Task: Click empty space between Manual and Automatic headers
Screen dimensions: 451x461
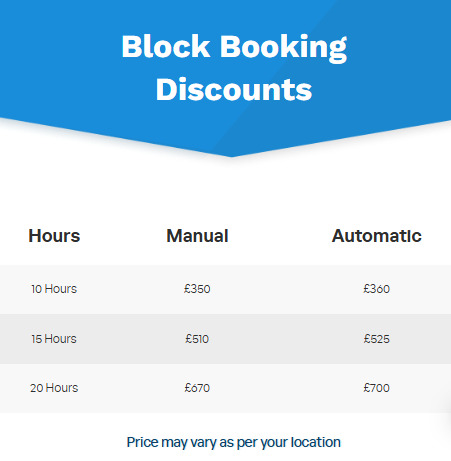Action: pyautogui.click(x=280, y=236)
